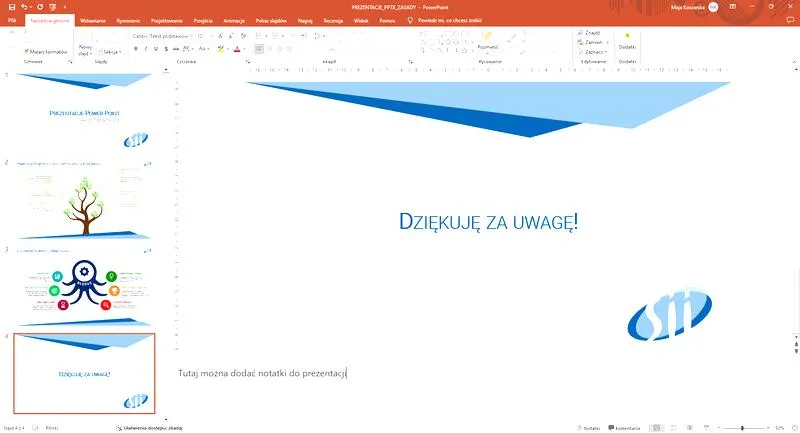Image resolution: width=800 pixels, height=433 pixels.
Task: Toggle Bold formatting
Action: (x=136, y=49)
